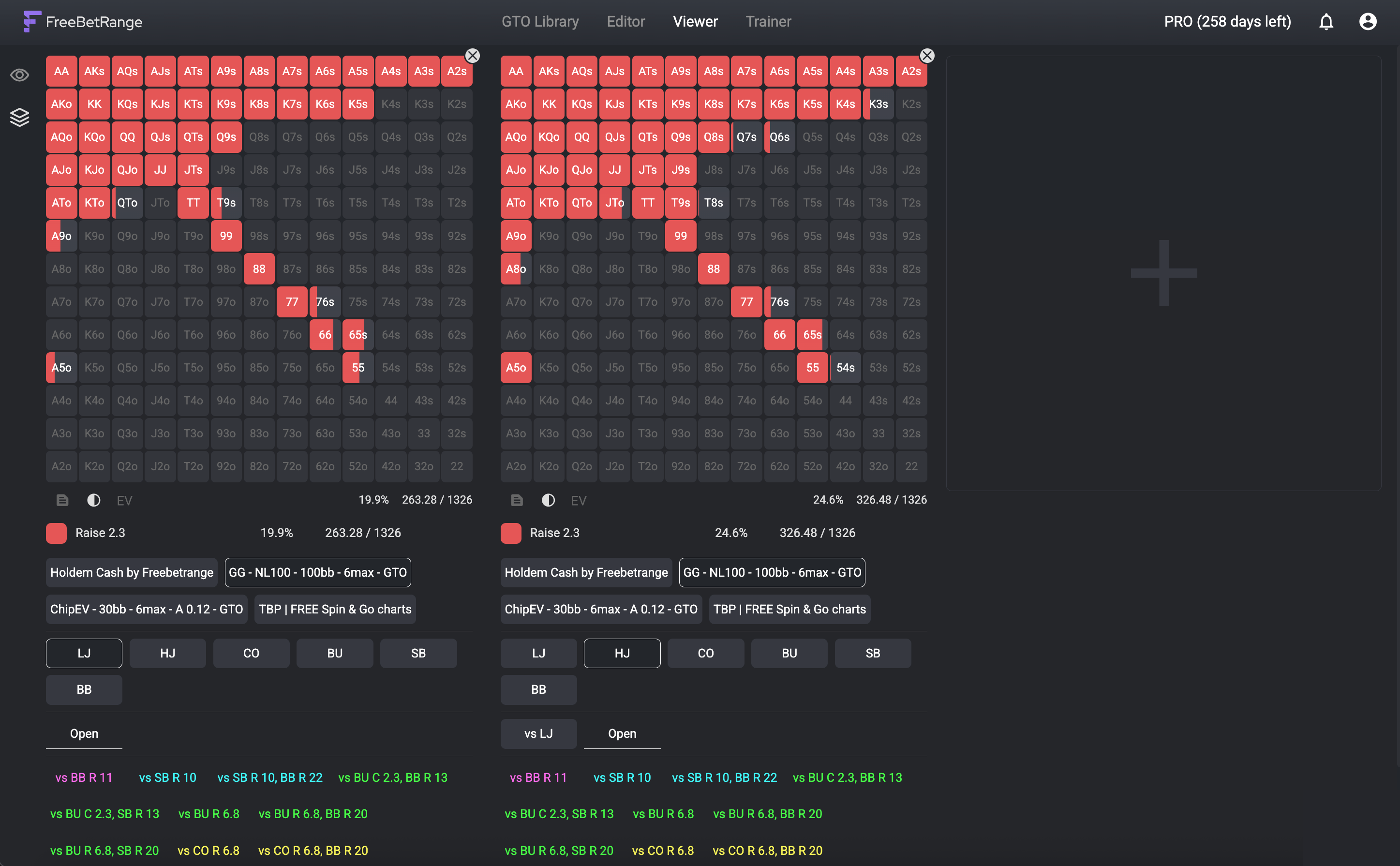Screen dimensions: 1400x866
Task: Open the vs BB R 11 action link
Action: coord(83,777)
